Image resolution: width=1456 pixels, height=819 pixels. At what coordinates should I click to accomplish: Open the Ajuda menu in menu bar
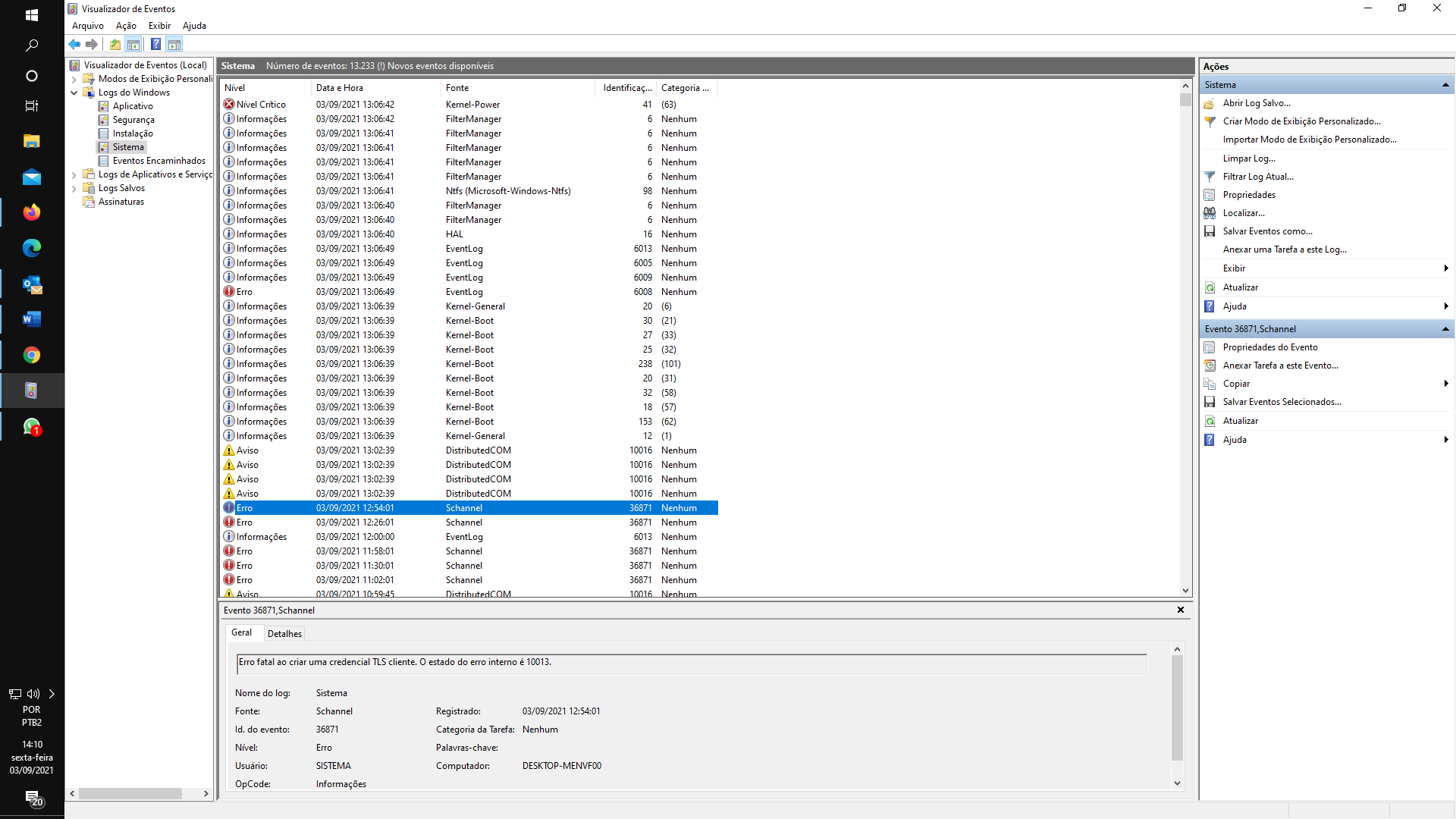[194, 26]
